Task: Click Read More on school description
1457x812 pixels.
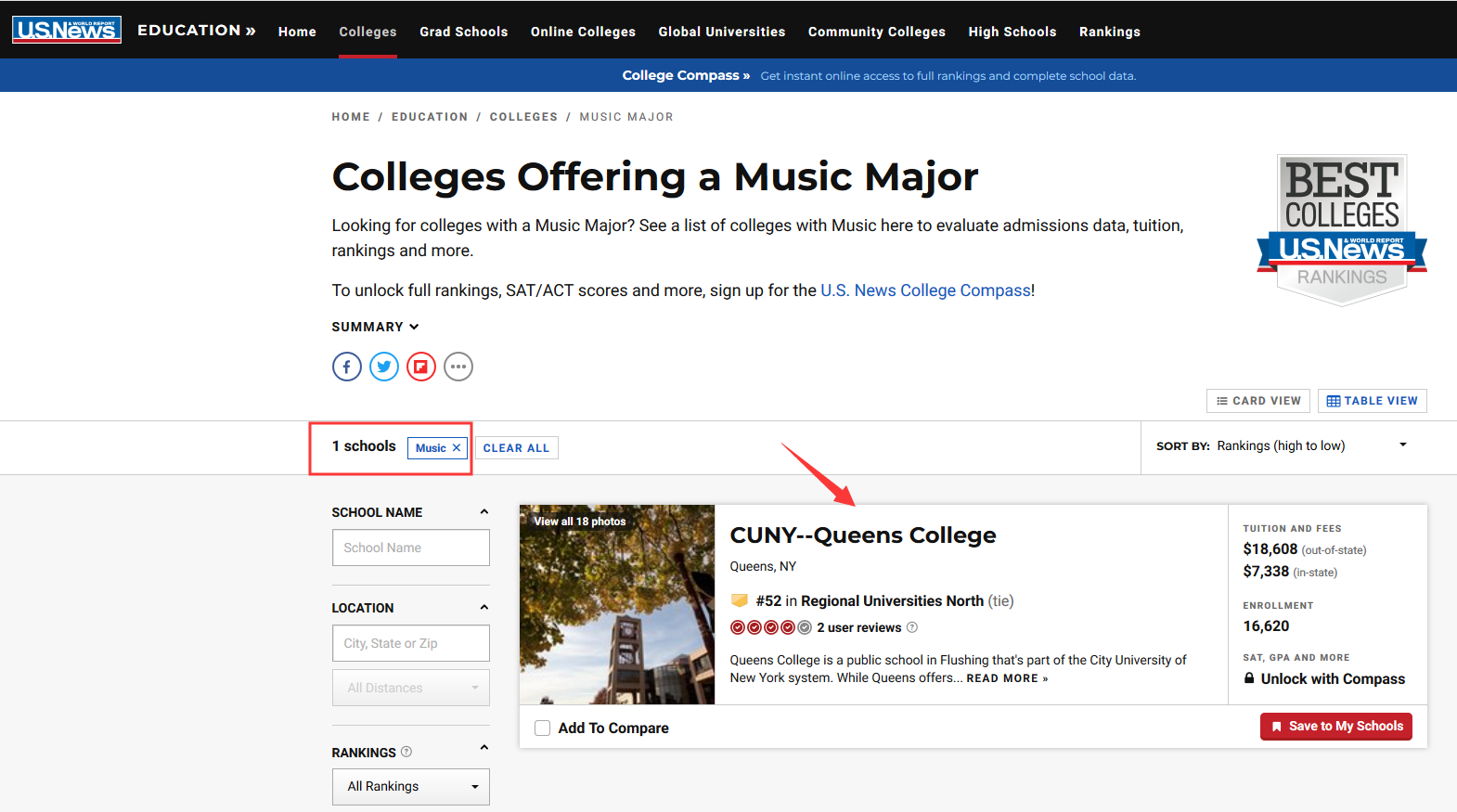Action: (x=1007, y=678)
